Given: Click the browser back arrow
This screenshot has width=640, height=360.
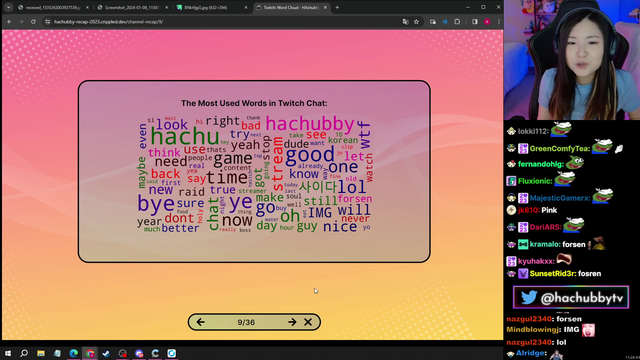Looking at the screenshot, I should (9, 22).
